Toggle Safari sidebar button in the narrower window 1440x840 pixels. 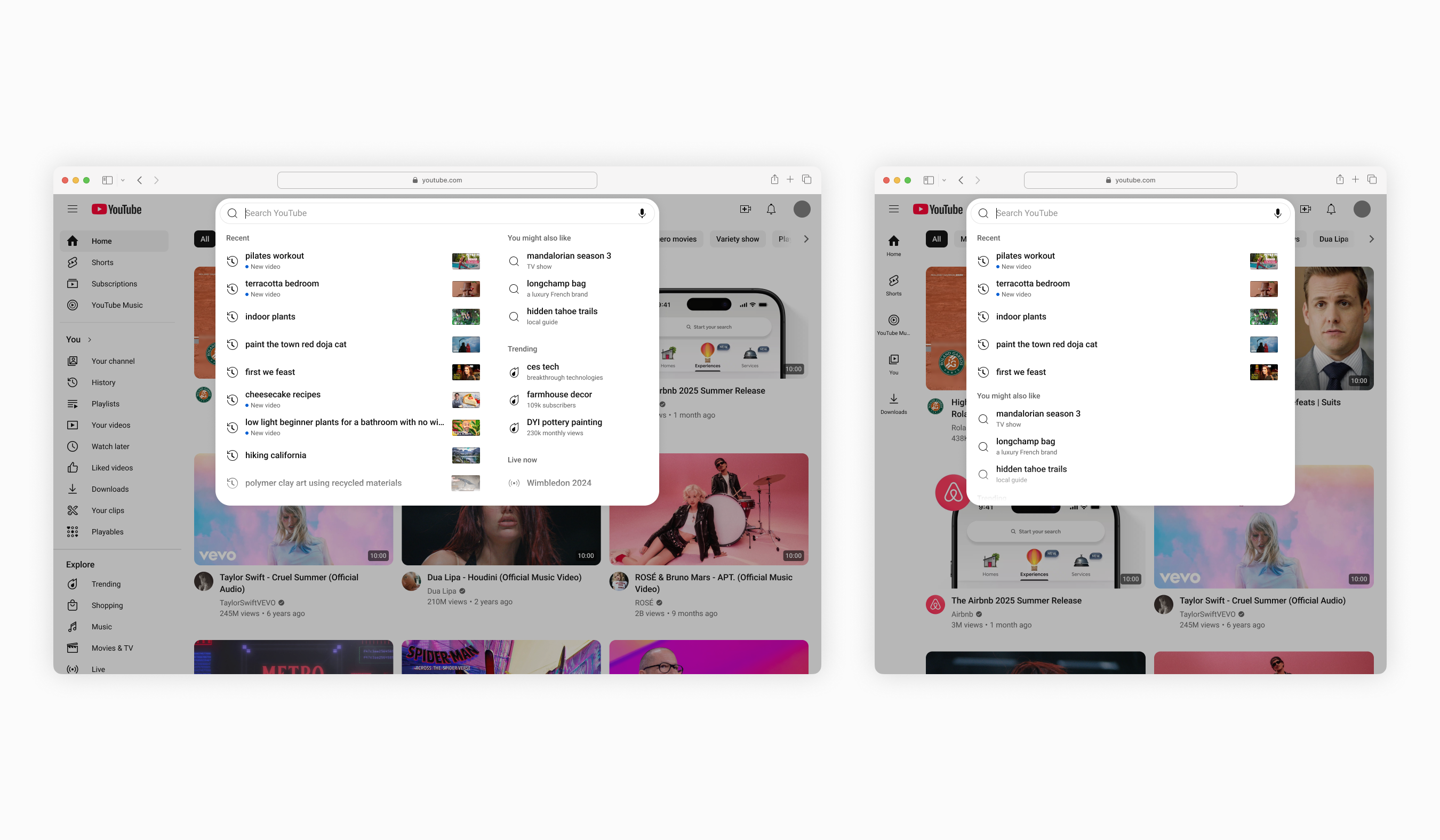pos(929,180)
